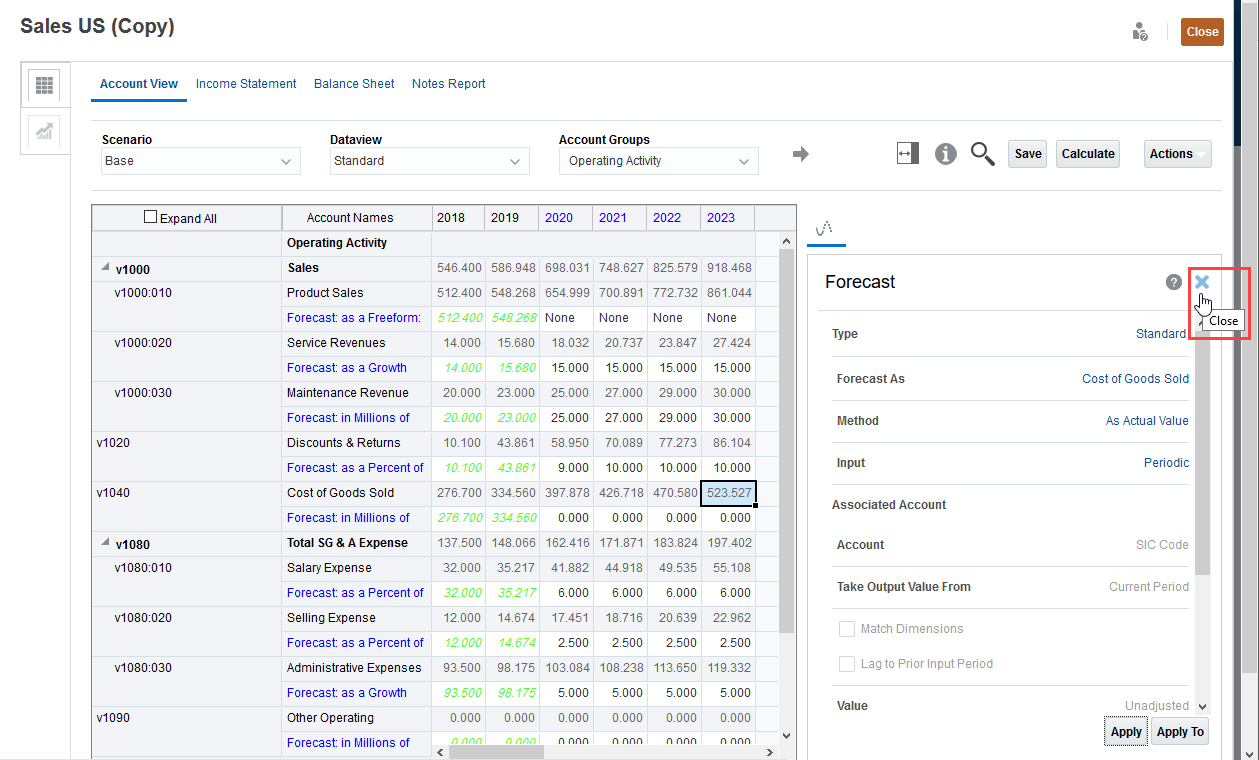Collapse the v1080 tree node
Viewport: 1259px width, 760px height.
[x=105, y=543]
